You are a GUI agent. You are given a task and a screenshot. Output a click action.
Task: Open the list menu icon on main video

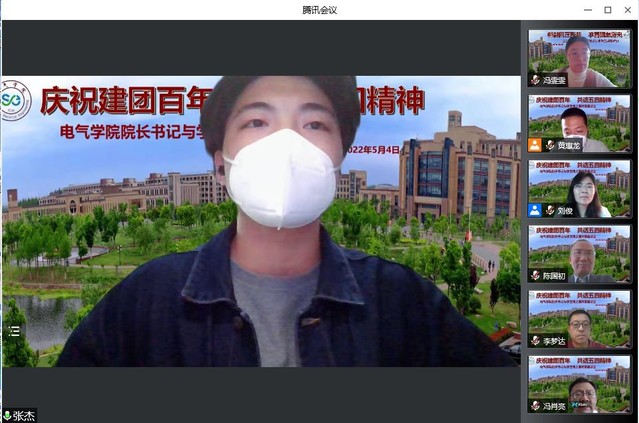tap(14, 330)
